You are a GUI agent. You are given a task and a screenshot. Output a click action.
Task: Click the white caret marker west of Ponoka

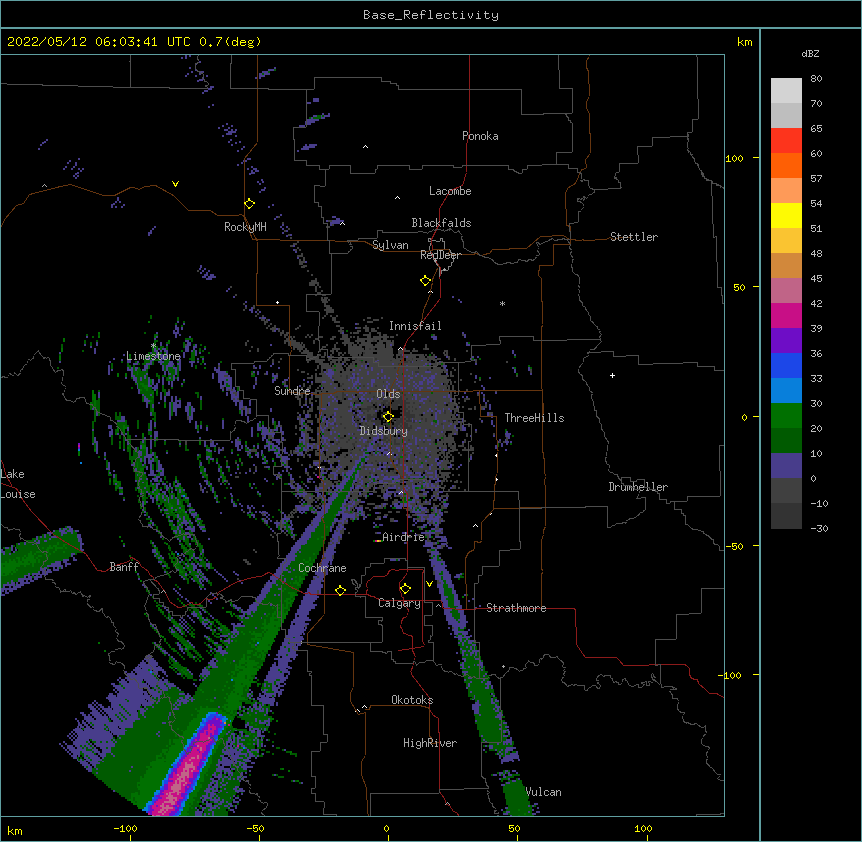[x=366, y=147]
